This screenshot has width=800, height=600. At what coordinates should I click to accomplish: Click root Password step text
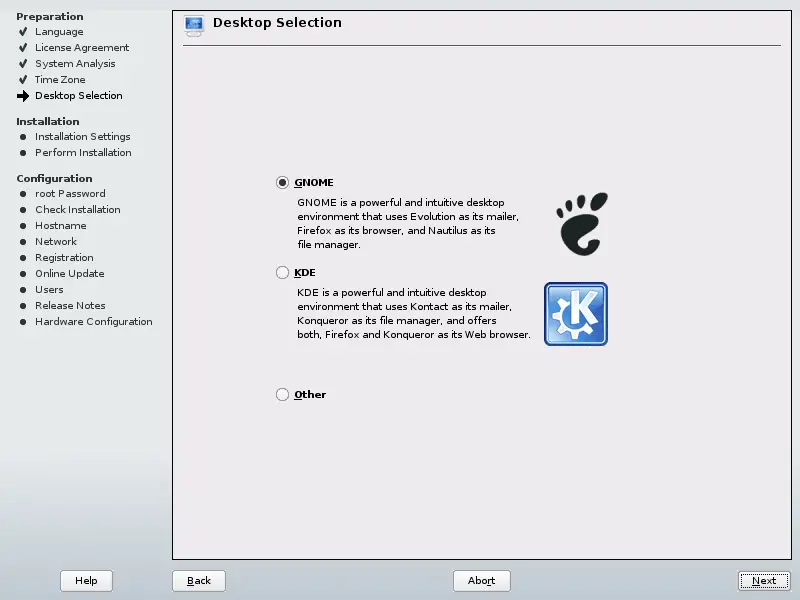[70, 193]
